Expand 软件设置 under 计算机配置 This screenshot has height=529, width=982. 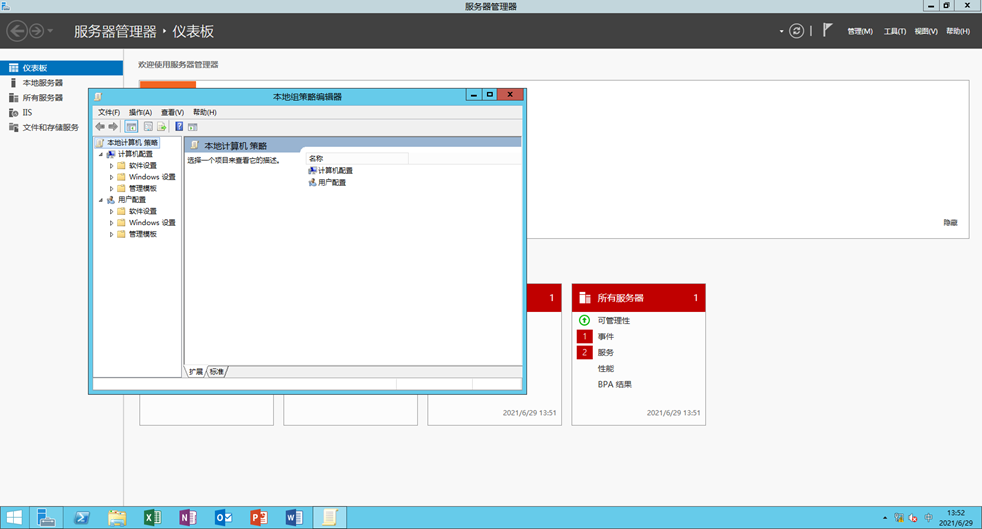tap(112, 166)
